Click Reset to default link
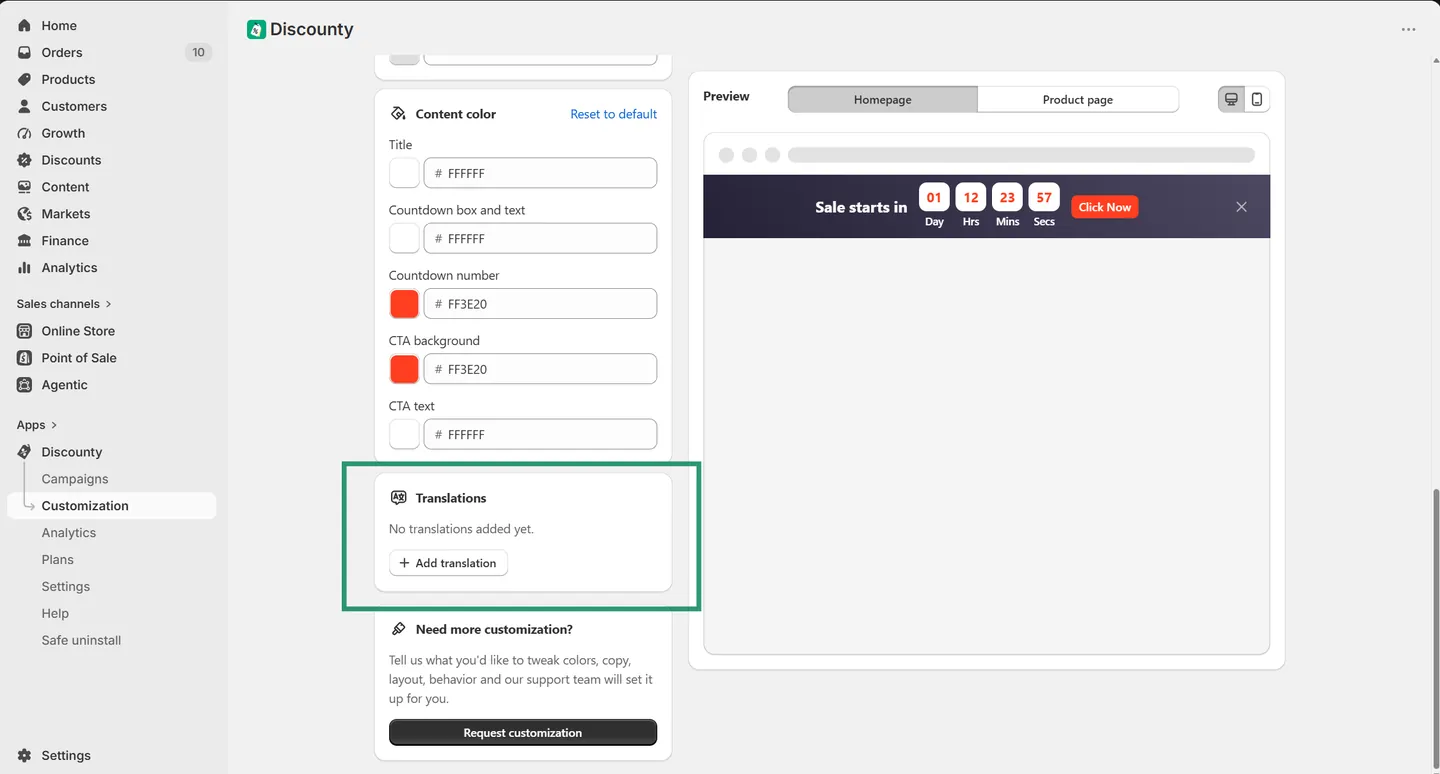 (614, 114)
